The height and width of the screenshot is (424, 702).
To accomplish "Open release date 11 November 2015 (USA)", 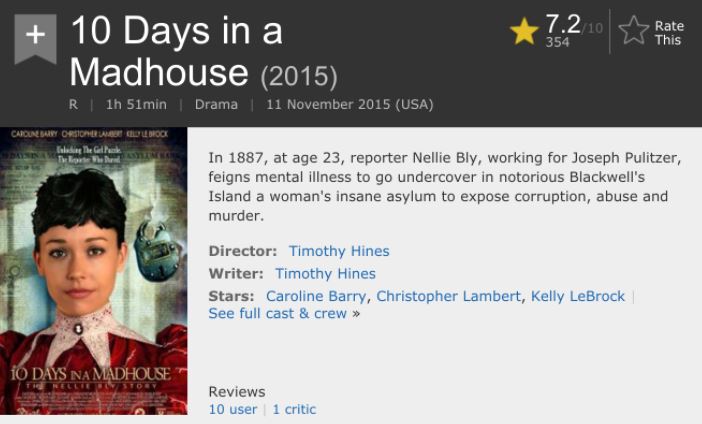I will point(350,104).
